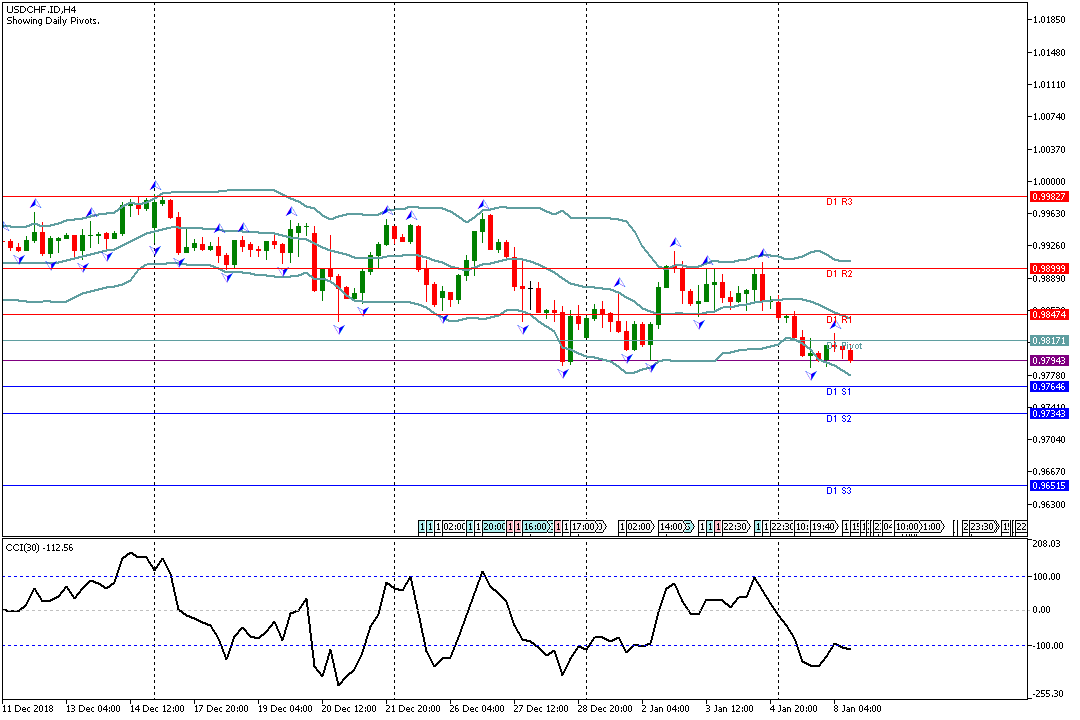Select the blue 0.96515 price tag
Screen dimensions: 1080x720
(x=1048, y=486)
